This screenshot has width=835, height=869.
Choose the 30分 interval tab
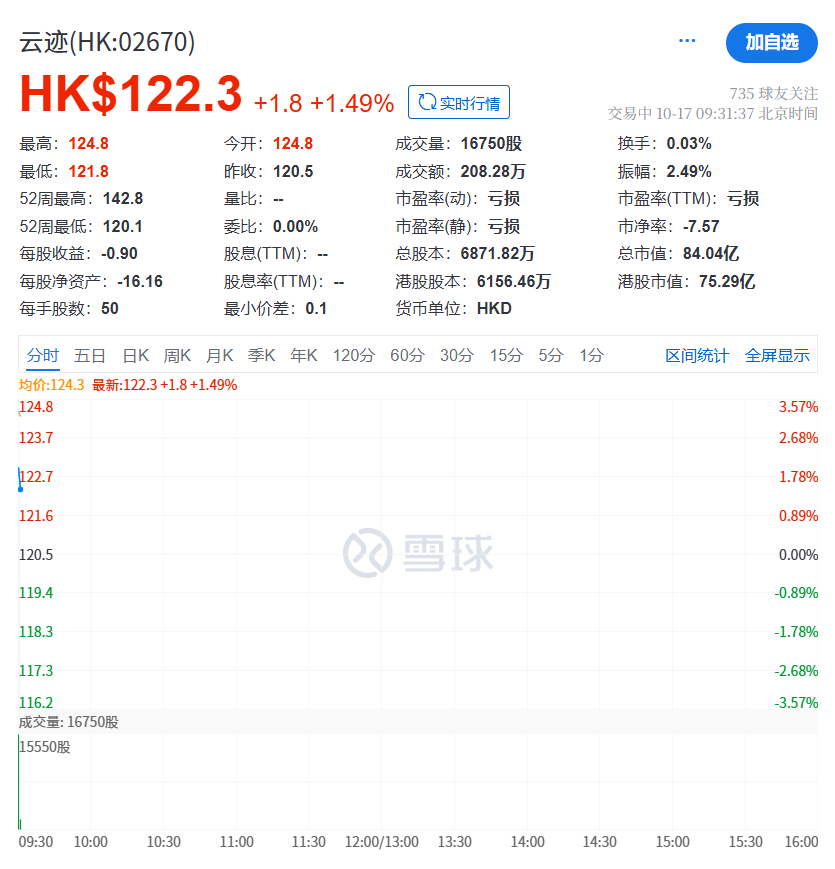[x=457, y=355]
